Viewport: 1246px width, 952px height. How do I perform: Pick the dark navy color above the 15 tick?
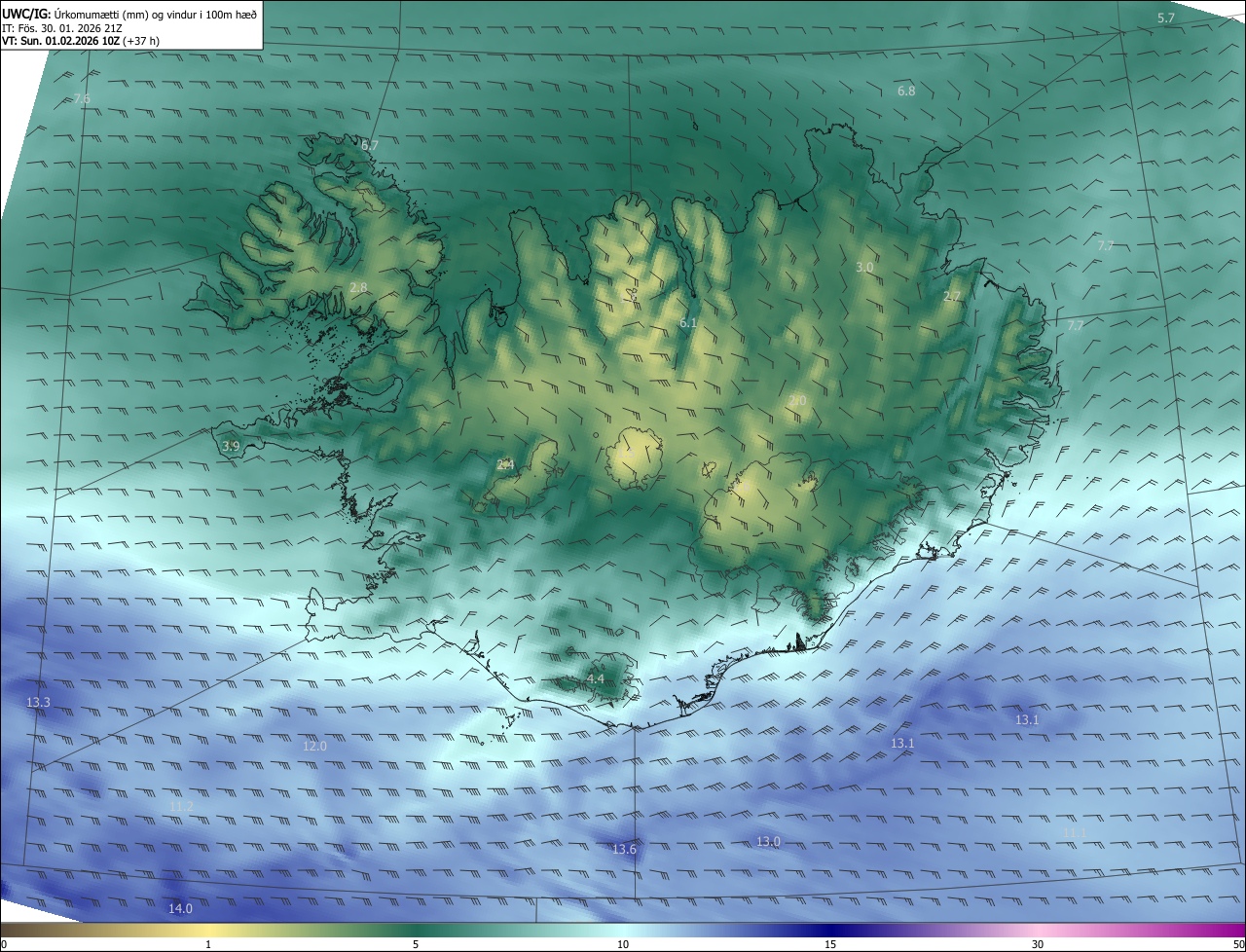[830, 931]
